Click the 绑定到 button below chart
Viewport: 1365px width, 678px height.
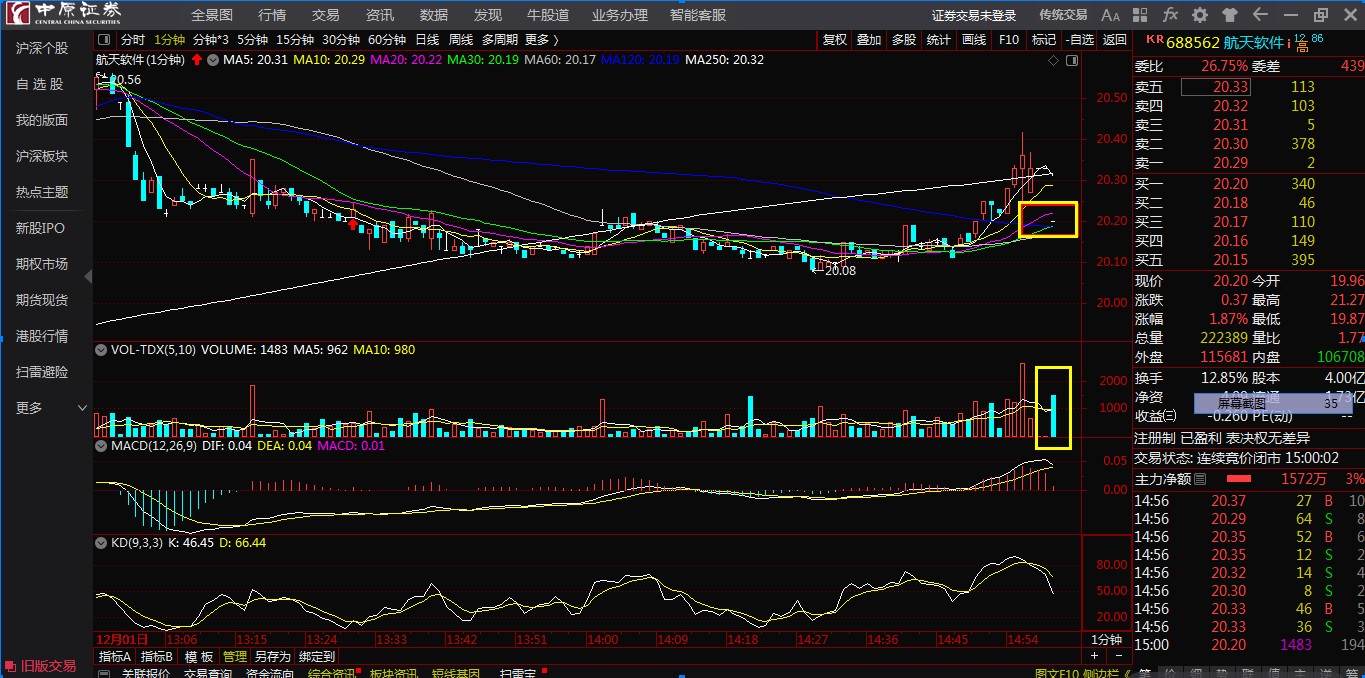pos(317,657)
